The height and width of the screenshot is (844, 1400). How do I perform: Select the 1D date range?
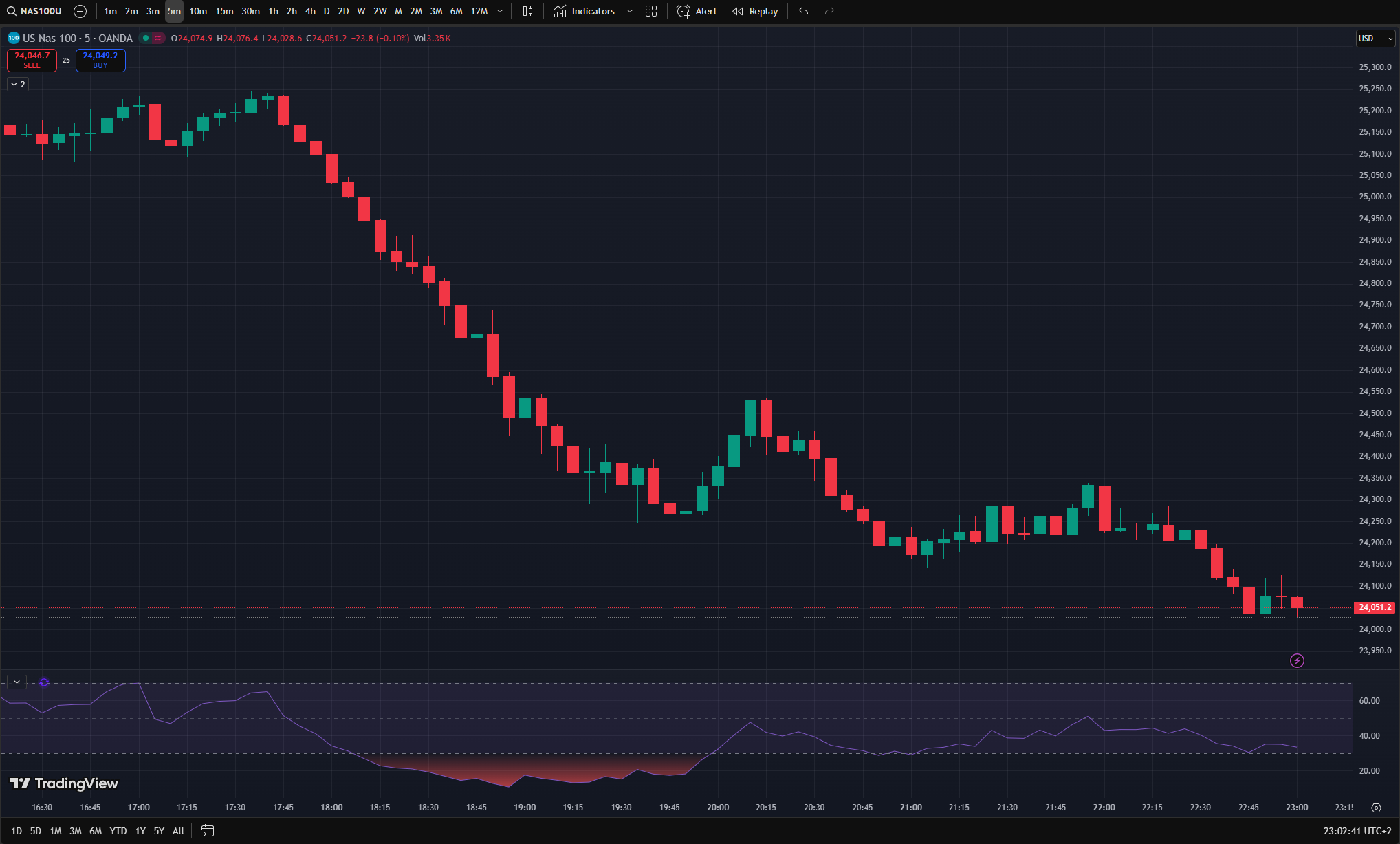coord(17,831)
